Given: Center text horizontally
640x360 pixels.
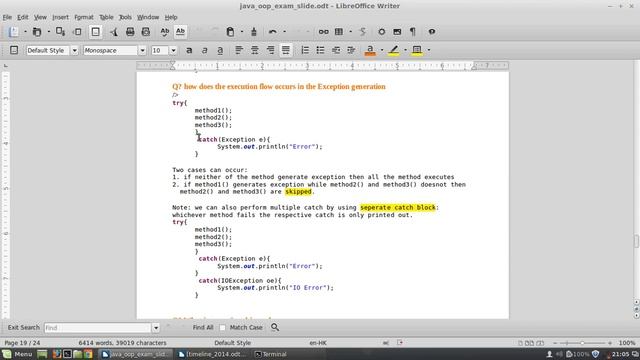Looking at the screenshot, I should tap(255, 50).
